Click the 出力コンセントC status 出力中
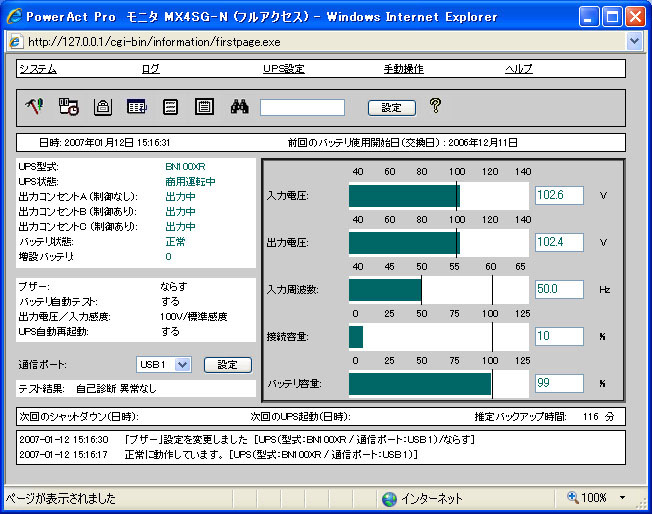 coord(180,227)
